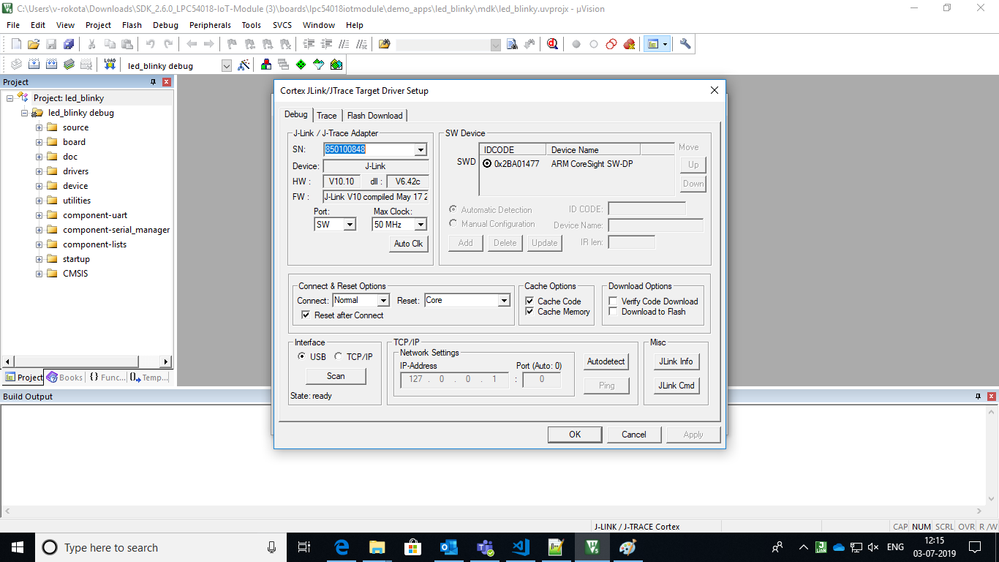Viewport: 999px width, 562px height.
Task: Click the JLink Cmd button
Action: pyautogui.click(x=676, y=385)
